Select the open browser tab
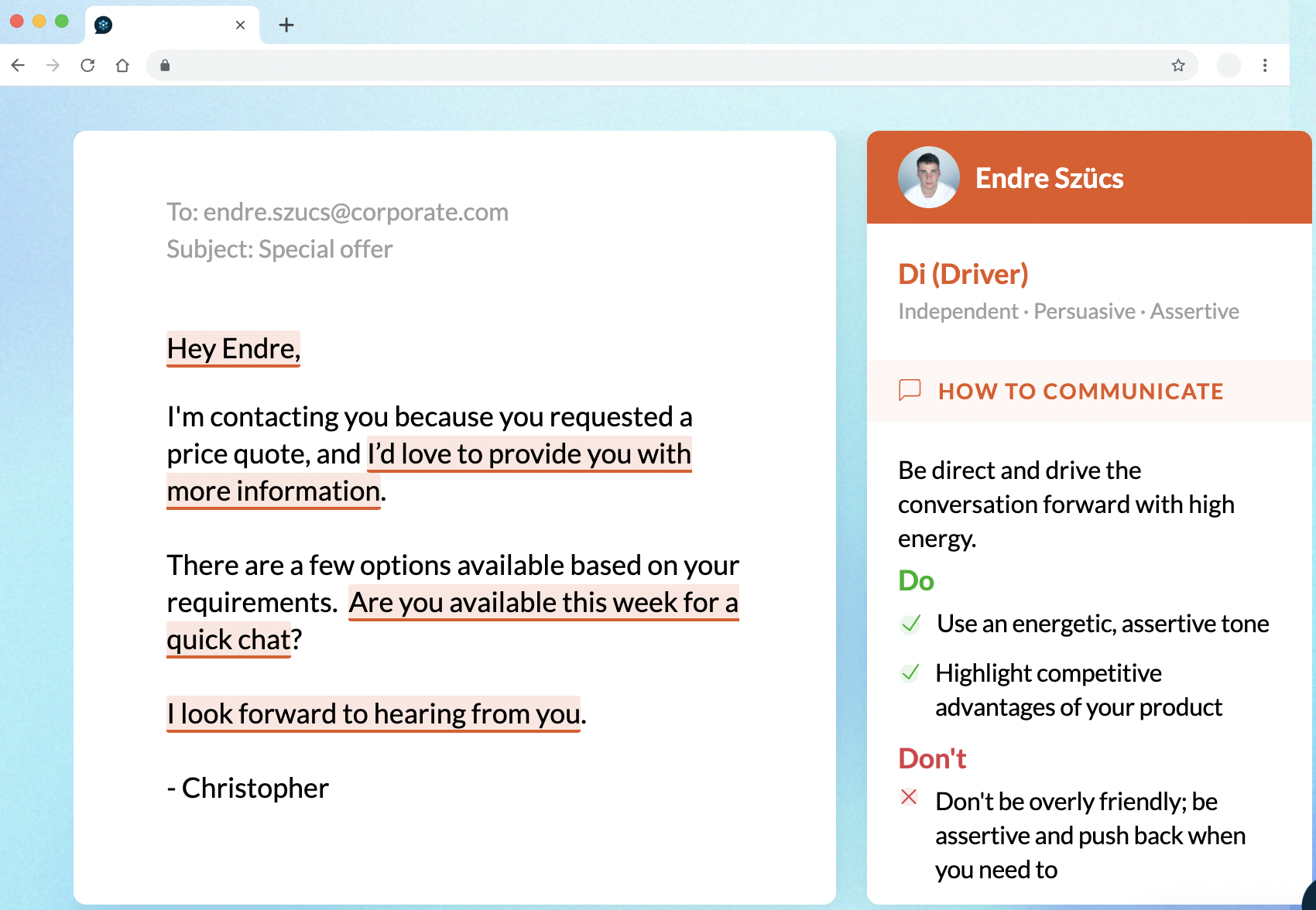Screen dimensions: 1316x910 (x=172, y=24)
